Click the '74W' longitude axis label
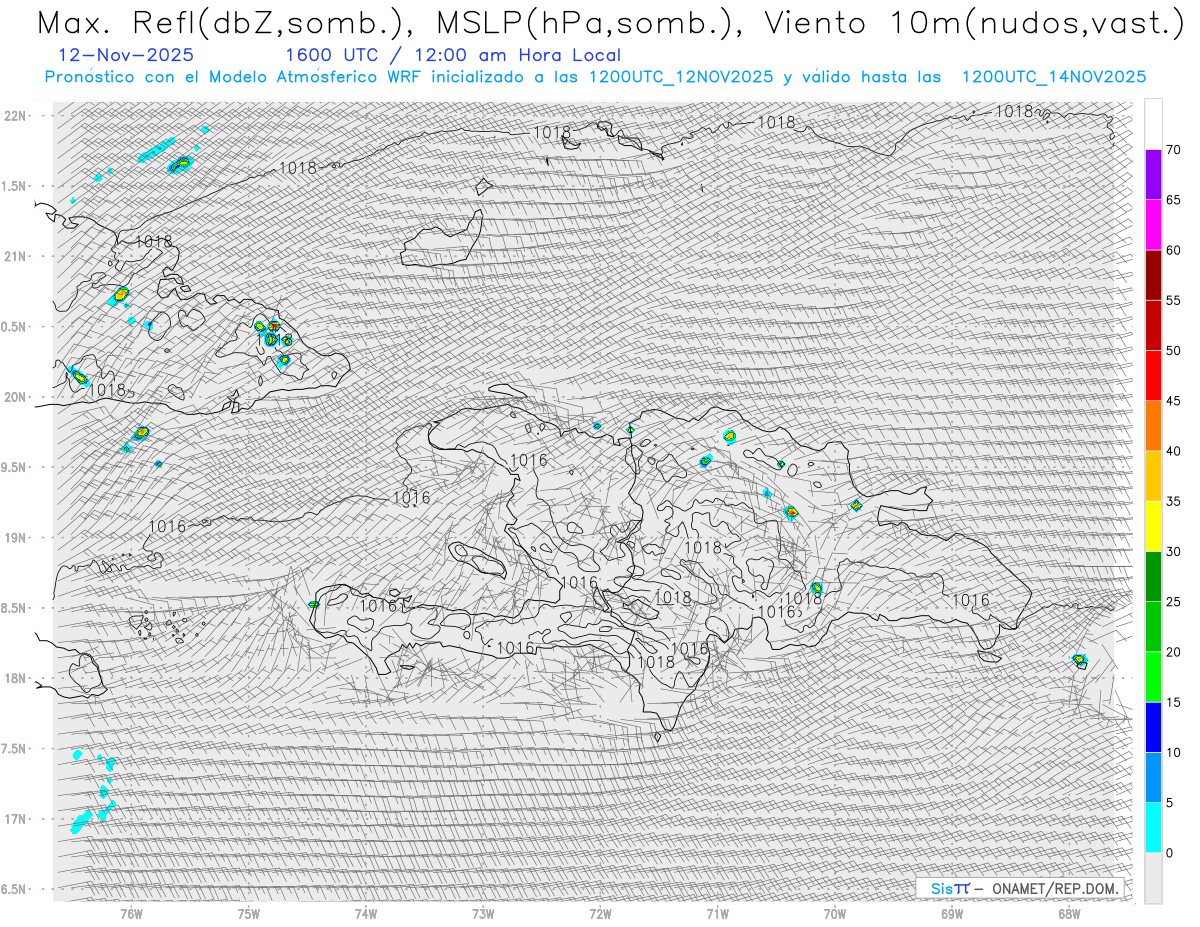 366,913
